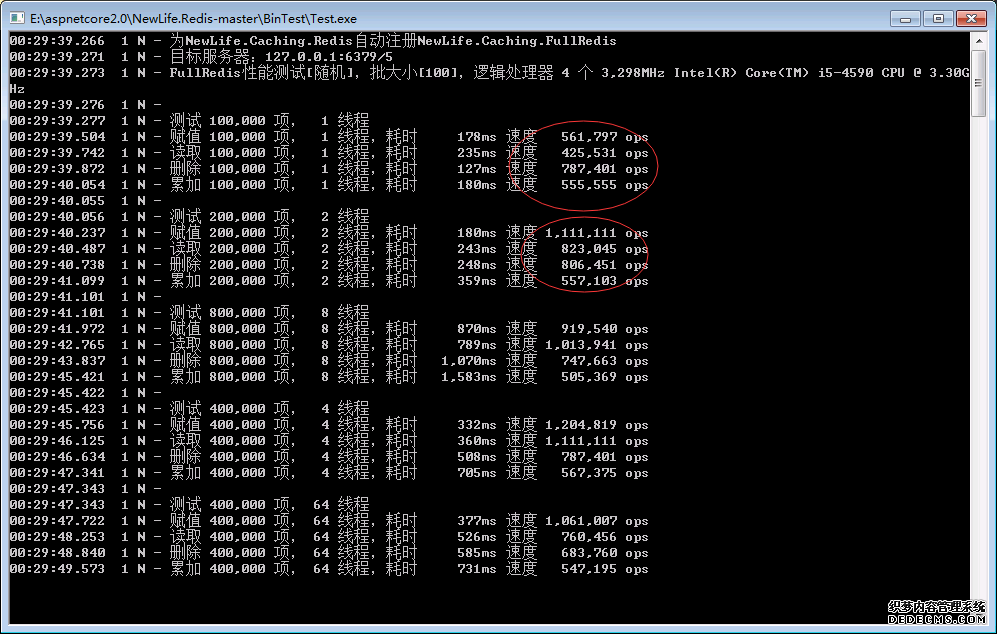
Task: Open the console system menu icon
Action: point(16,17)
